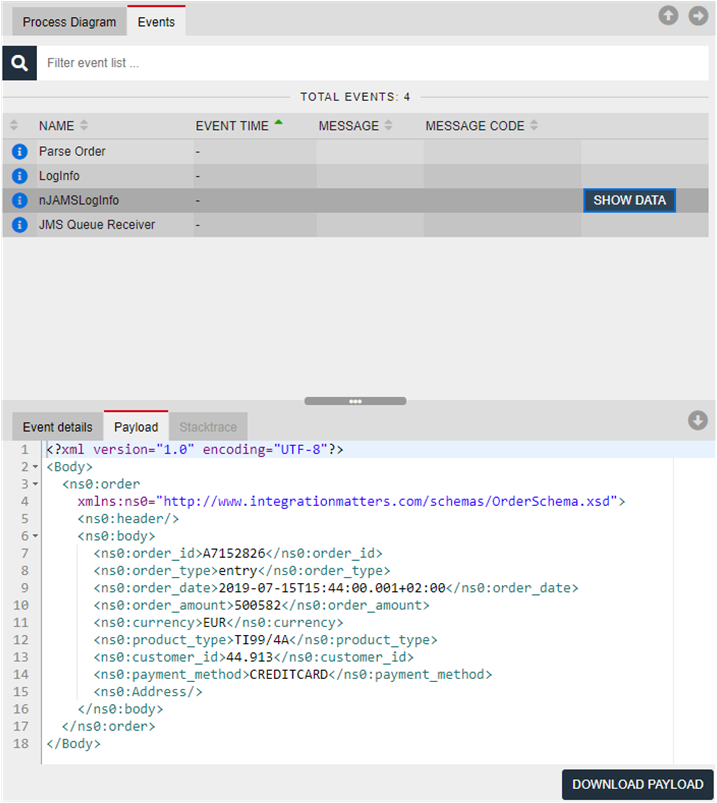717x803 pixels.
Task: Click the SHOW DATA button
Action: pos(629,200)
